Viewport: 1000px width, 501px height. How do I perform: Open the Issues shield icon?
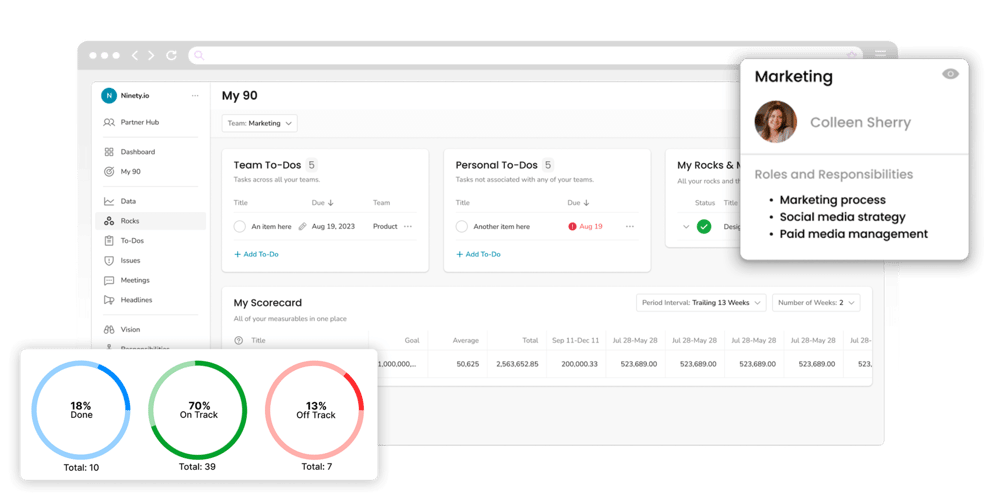[108, 260]
